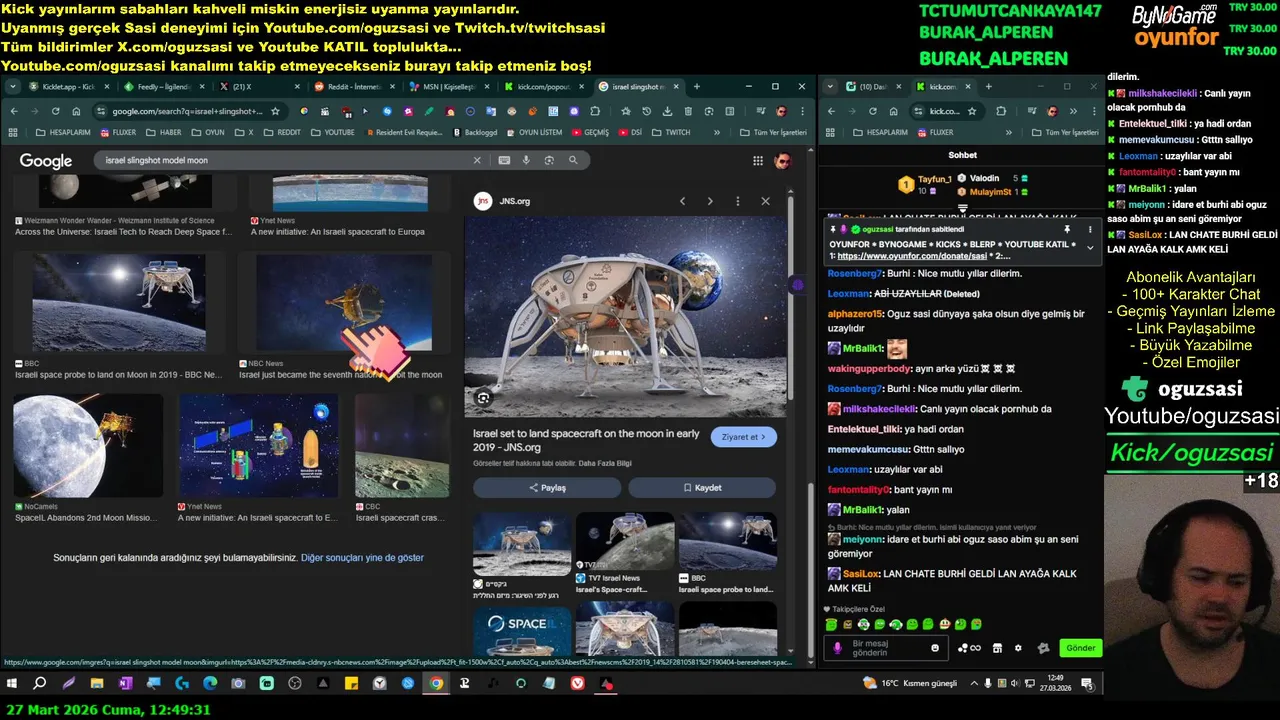Screen dimensions: 1280x720
Task: Reload the Google search page
Action: (57, 111)
